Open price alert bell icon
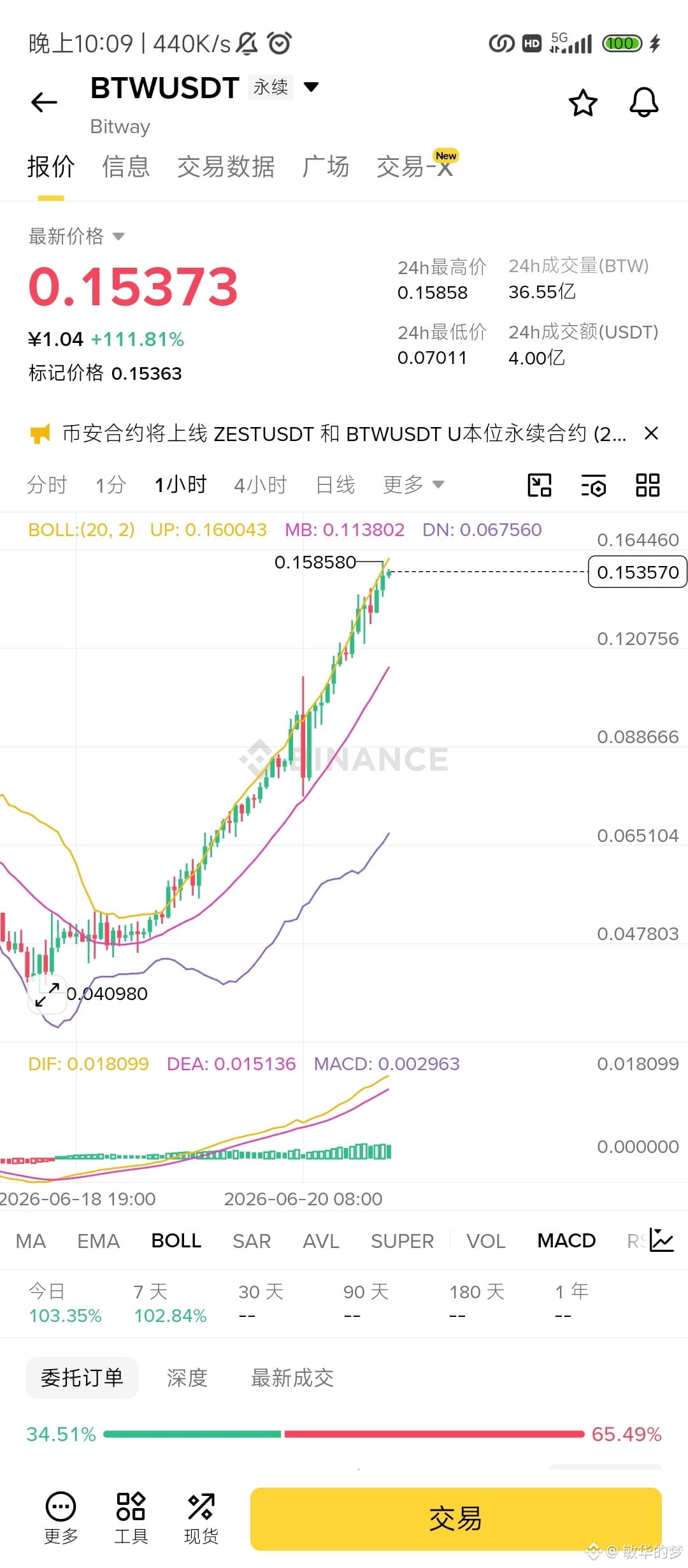 (643, 102)
